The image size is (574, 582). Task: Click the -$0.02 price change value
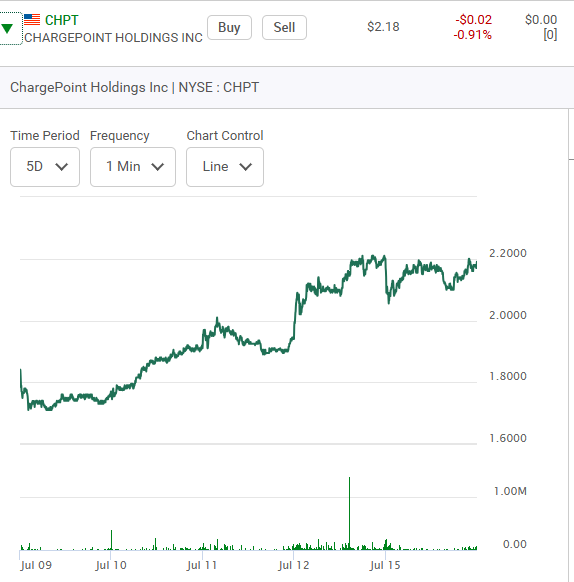click(x=473, y=20)
